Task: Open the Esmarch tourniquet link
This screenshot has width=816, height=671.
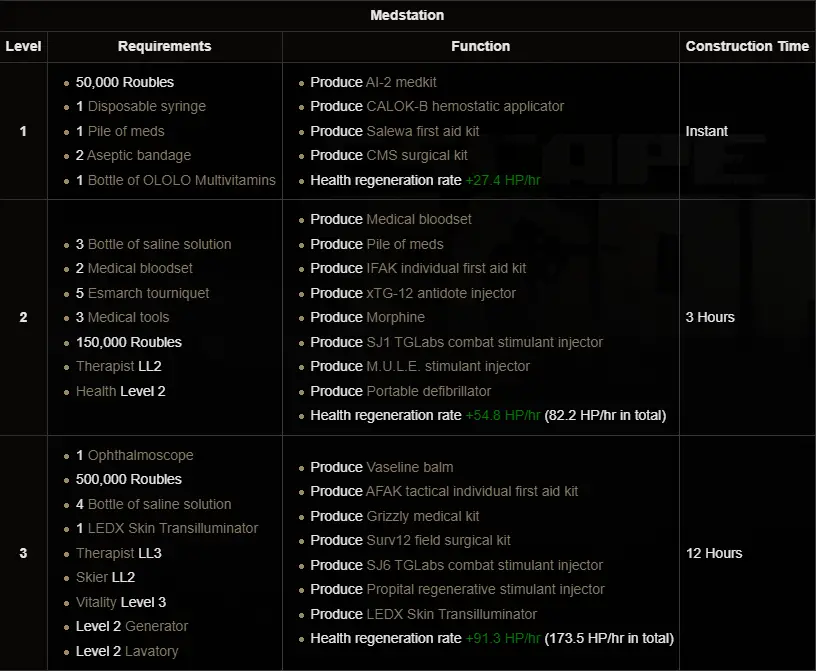Action: point(149,293)
